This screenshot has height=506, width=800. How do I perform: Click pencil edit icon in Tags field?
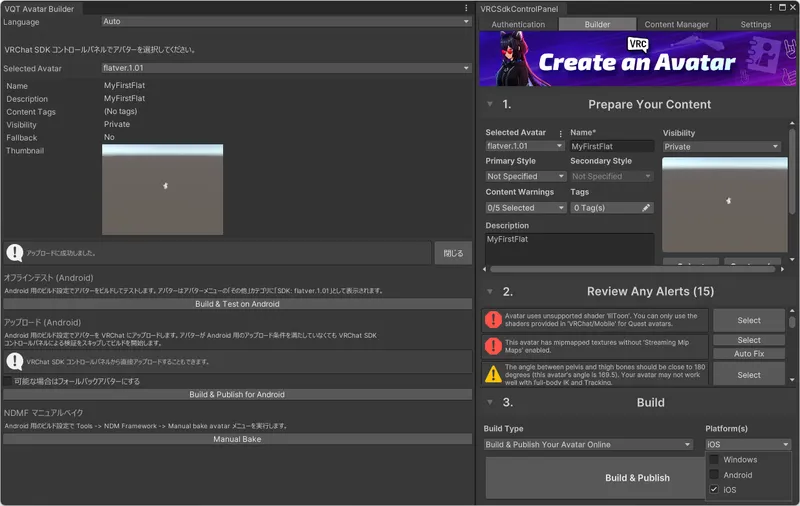[x=646, y=208]
